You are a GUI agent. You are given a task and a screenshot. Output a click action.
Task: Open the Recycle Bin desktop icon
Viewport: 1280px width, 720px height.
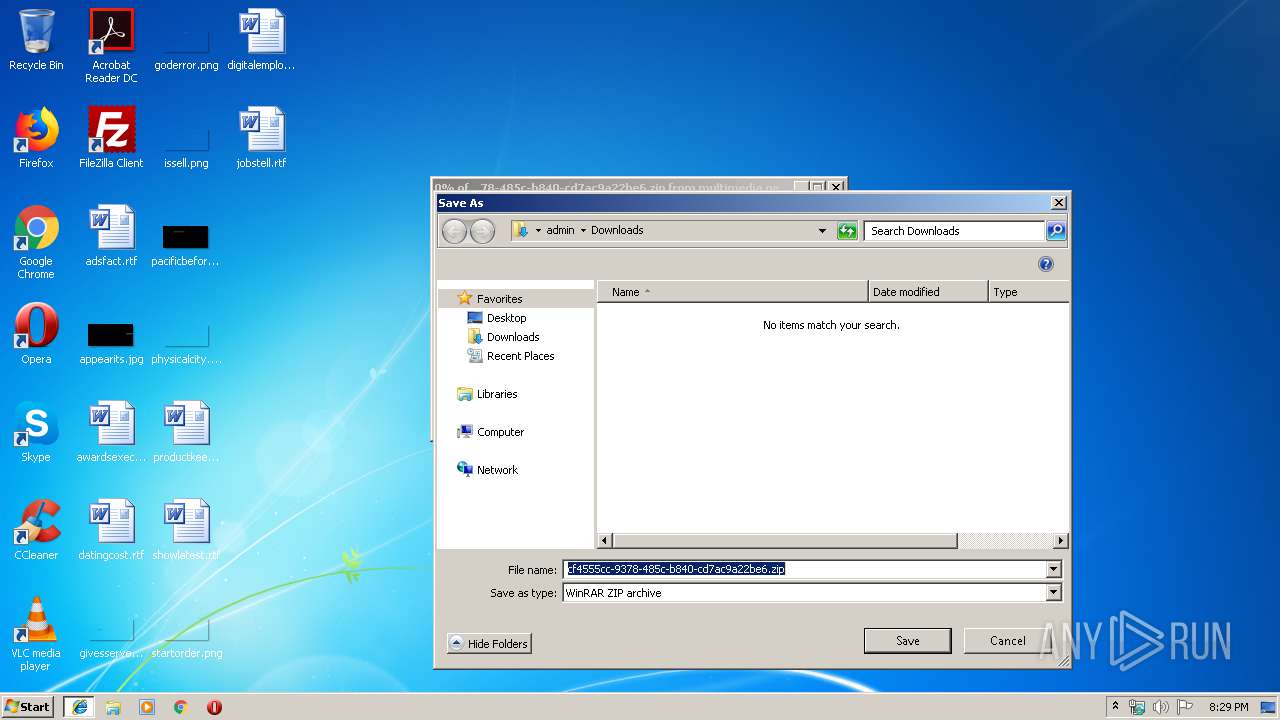coord(36,41)
